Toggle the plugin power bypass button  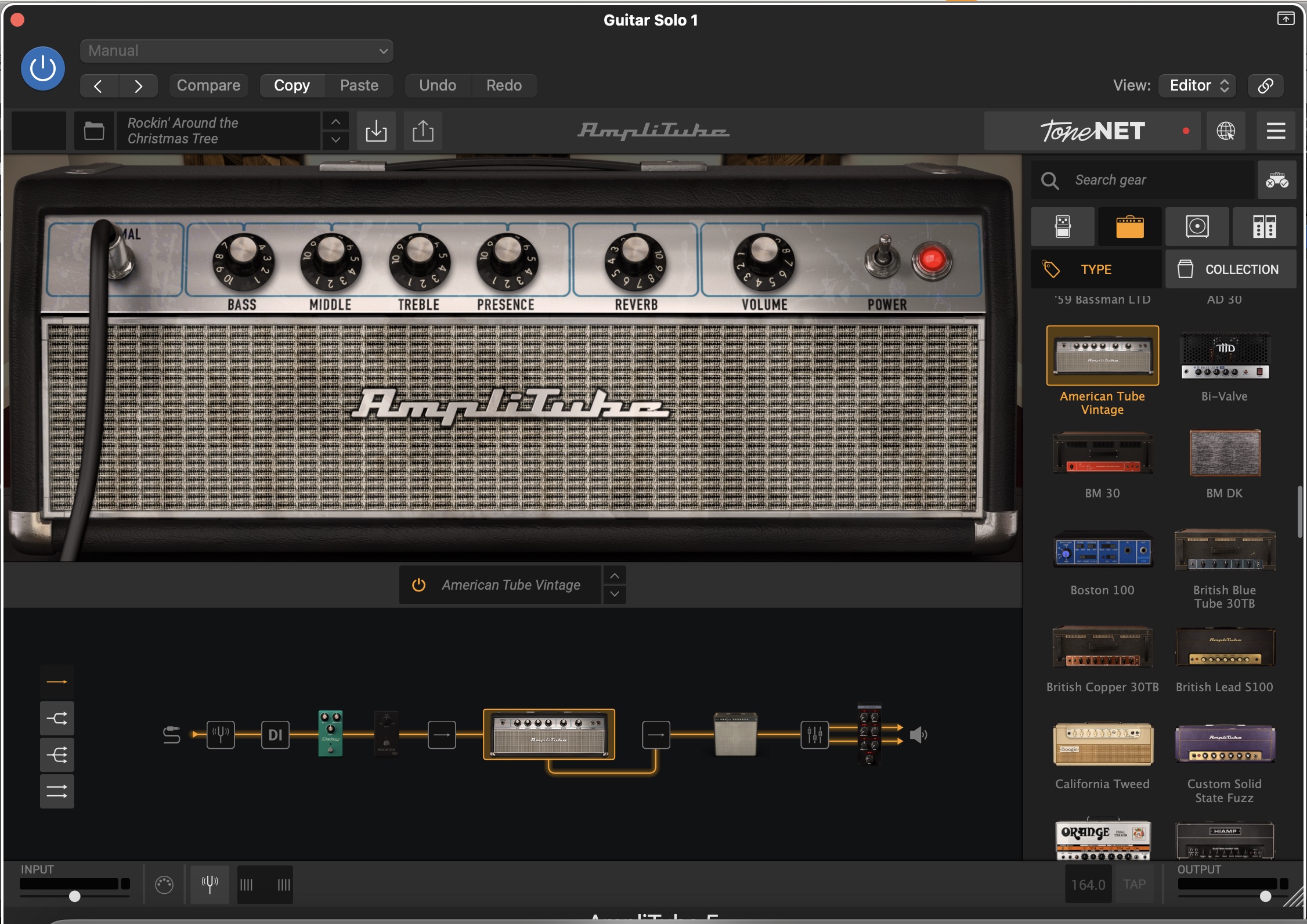tap(43, 68)
